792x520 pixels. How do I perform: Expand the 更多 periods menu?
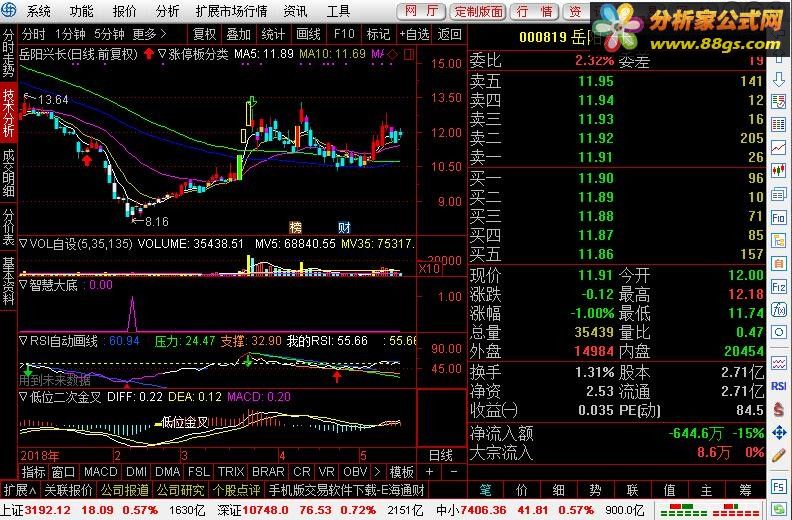tap(149, 34)
